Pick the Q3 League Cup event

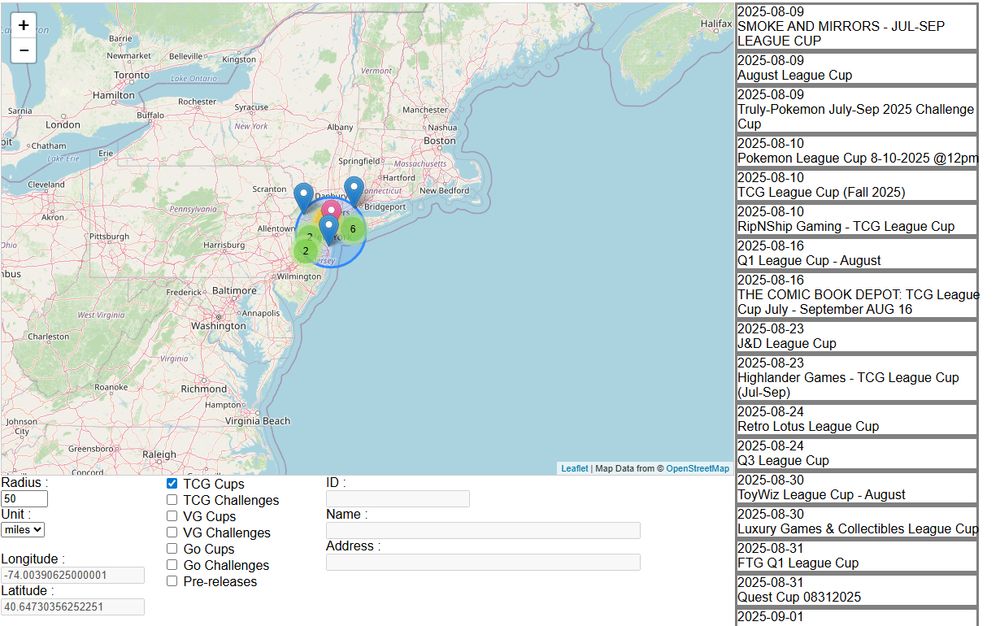pos(857,454)
